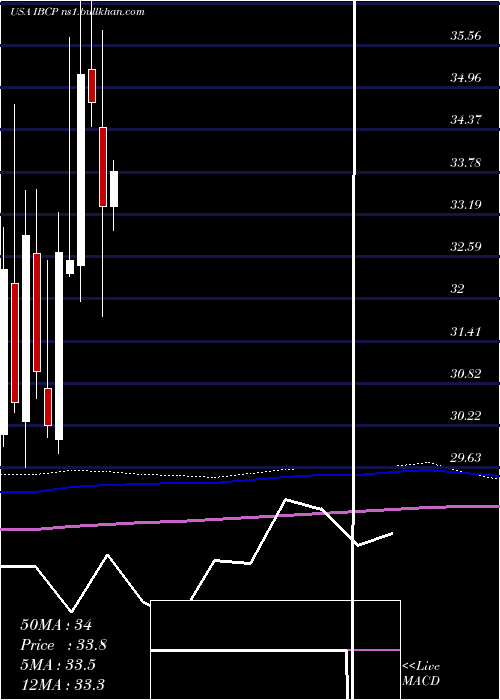Viewport: 500px width, 700px height.
Task: Click the 34.37 price axis label
Action: pyautogui.click(x=466, y=120)
